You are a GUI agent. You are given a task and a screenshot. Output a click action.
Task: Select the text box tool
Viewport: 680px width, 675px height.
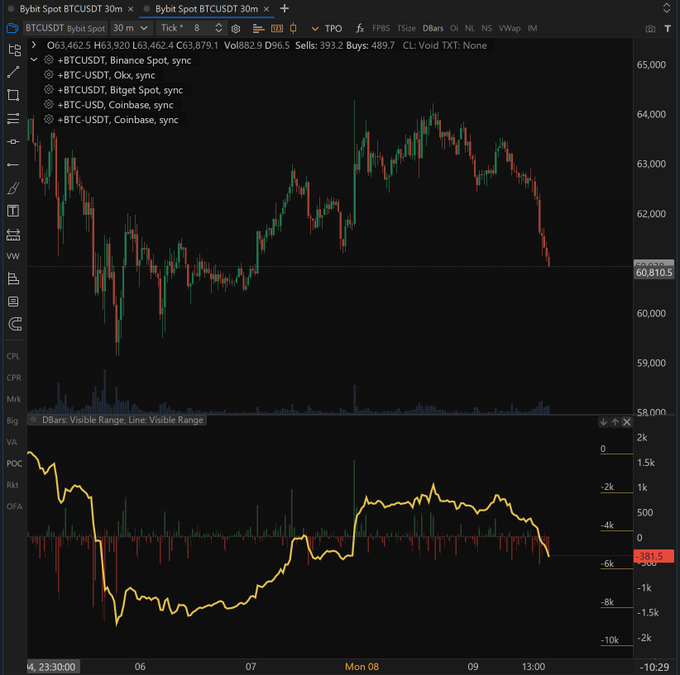click(13, 211)
